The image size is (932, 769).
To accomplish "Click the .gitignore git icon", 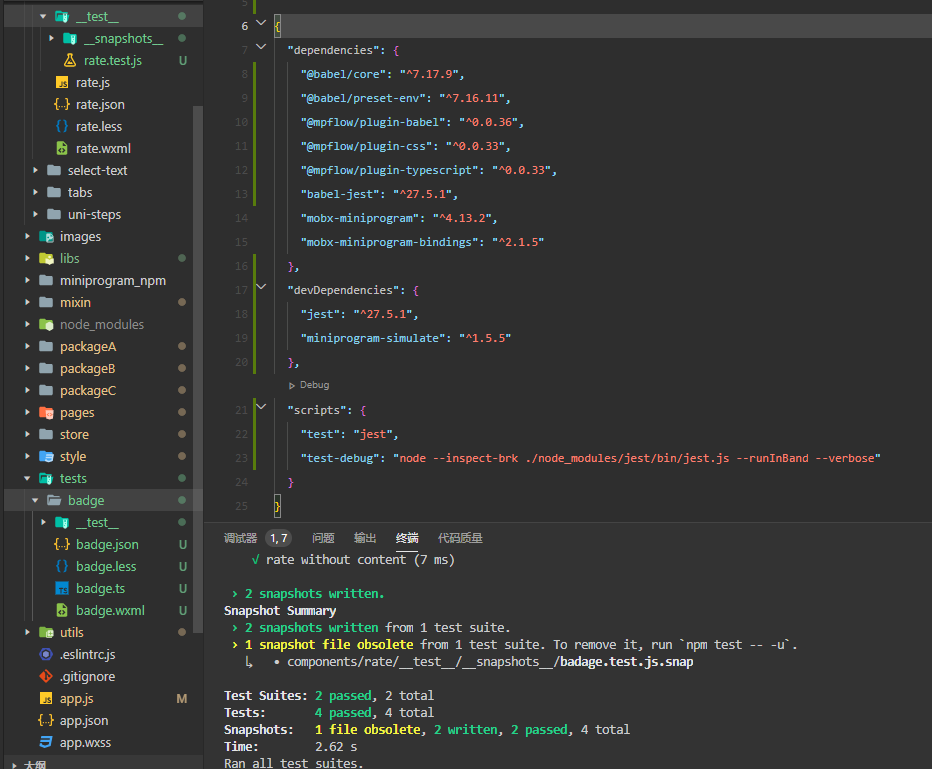I will 46,676.
